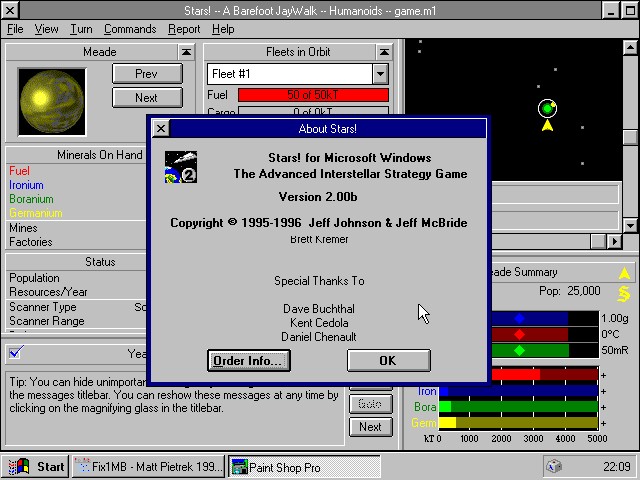Click the yellow arrow icon in Meade Summary
Viewport: 640px width, 480px height.
pos(624,273)
